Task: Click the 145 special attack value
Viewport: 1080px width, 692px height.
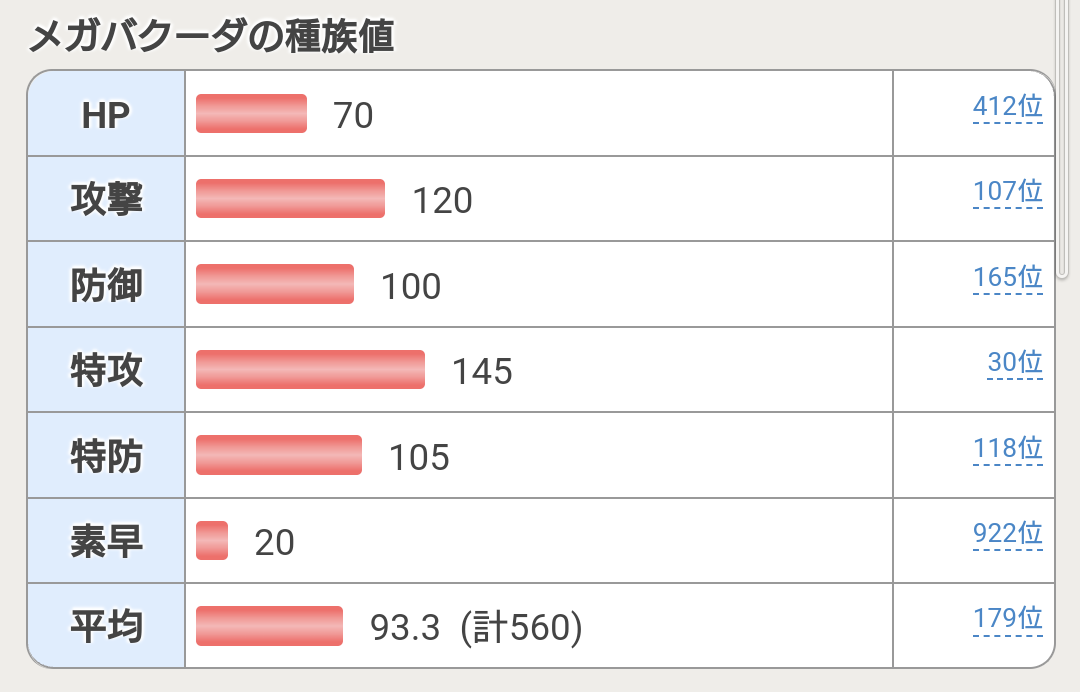Action: tap(482, 372)
